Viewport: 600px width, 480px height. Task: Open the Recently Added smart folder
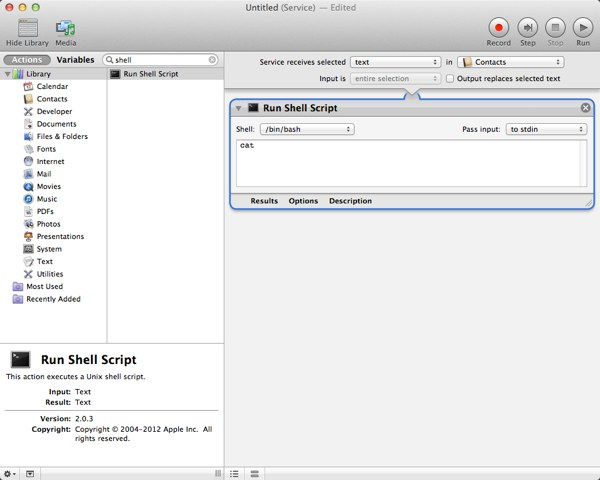[46, 299]
